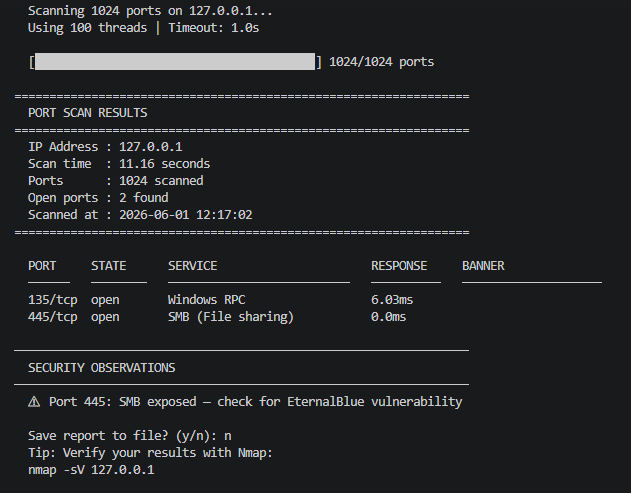Click 'Using 100 threads | Timeout: 1.0s' line
Image resolution: width=631 pixels, height=493 pixels.
(x=144, y=28)
